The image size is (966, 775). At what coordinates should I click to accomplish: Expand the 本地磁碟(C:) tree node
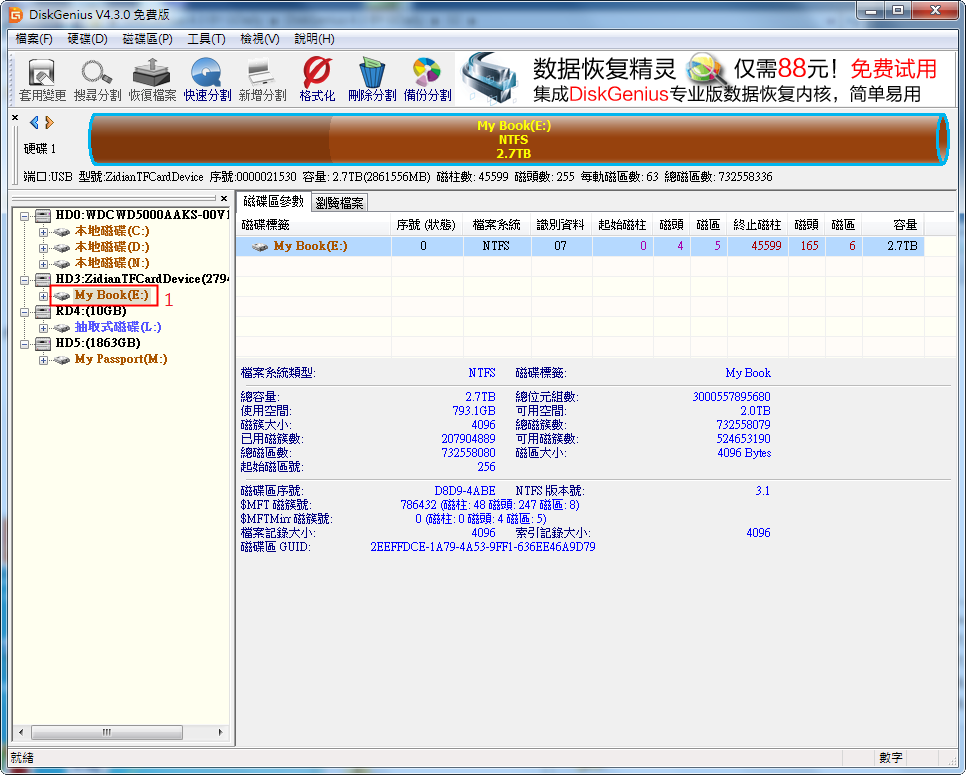43,232
